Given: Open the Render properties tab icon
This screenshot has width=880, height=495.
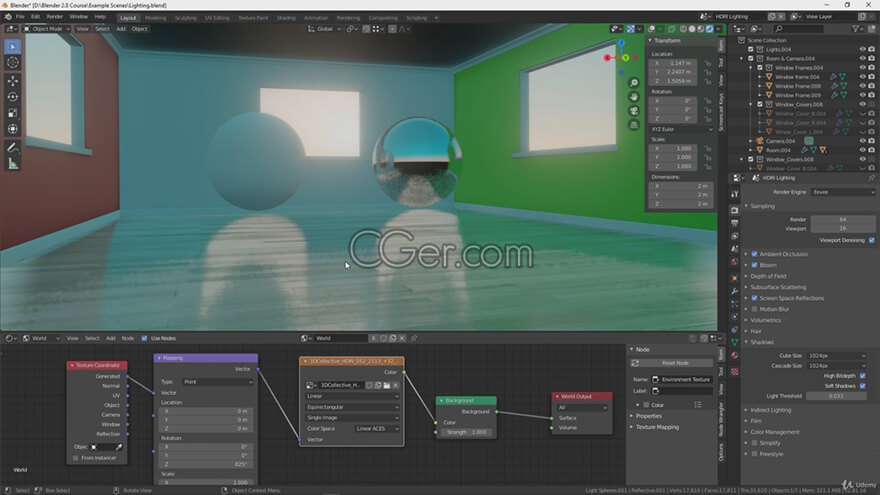Looking at the screenshot, I should tap(735, 210).
